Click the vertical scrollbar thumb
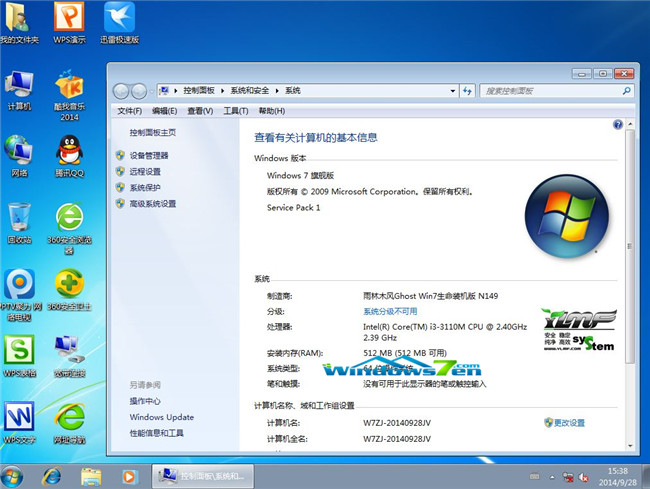 (x=630, y=246)
